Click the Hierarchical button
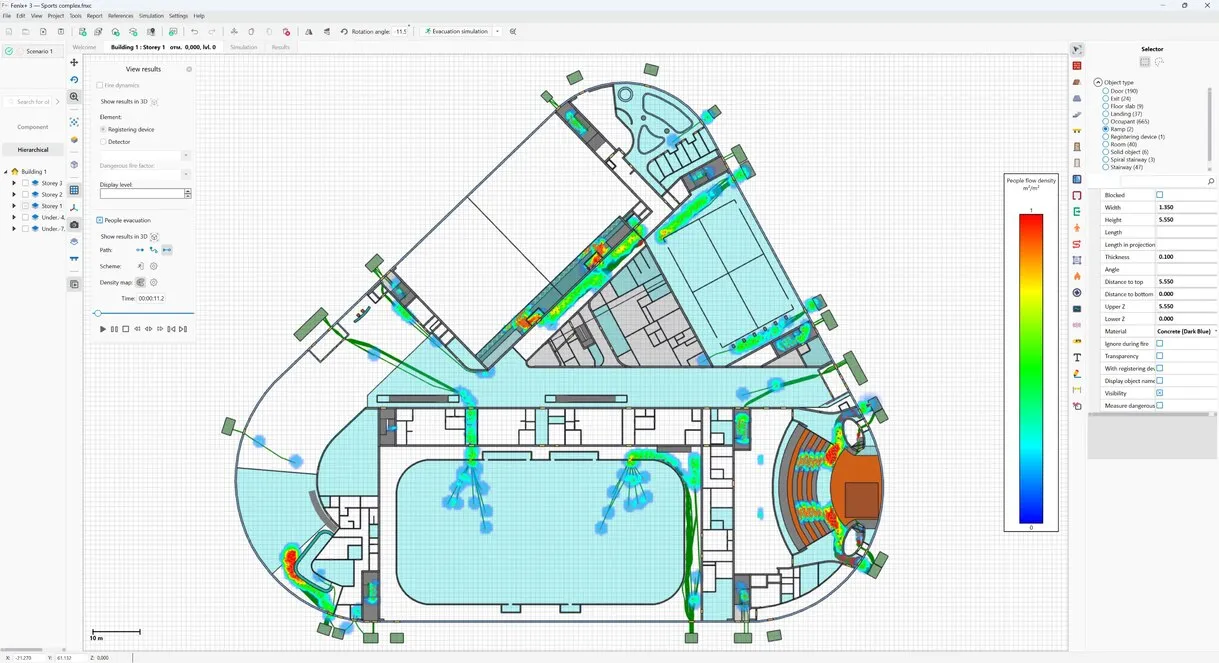Image resolution: width=1219 pixels, height=663 pixels. 33,150
